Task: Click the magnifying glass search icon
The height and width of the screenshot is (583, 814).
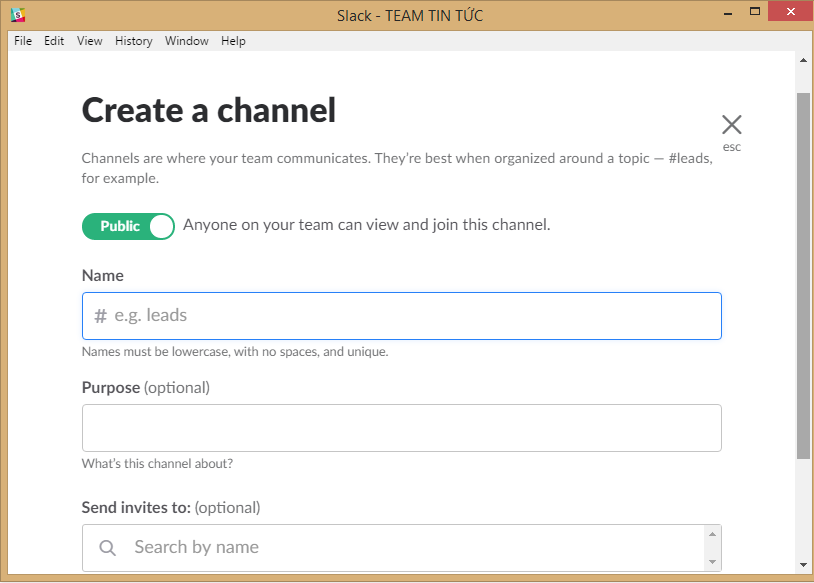Action: (107, 547)
